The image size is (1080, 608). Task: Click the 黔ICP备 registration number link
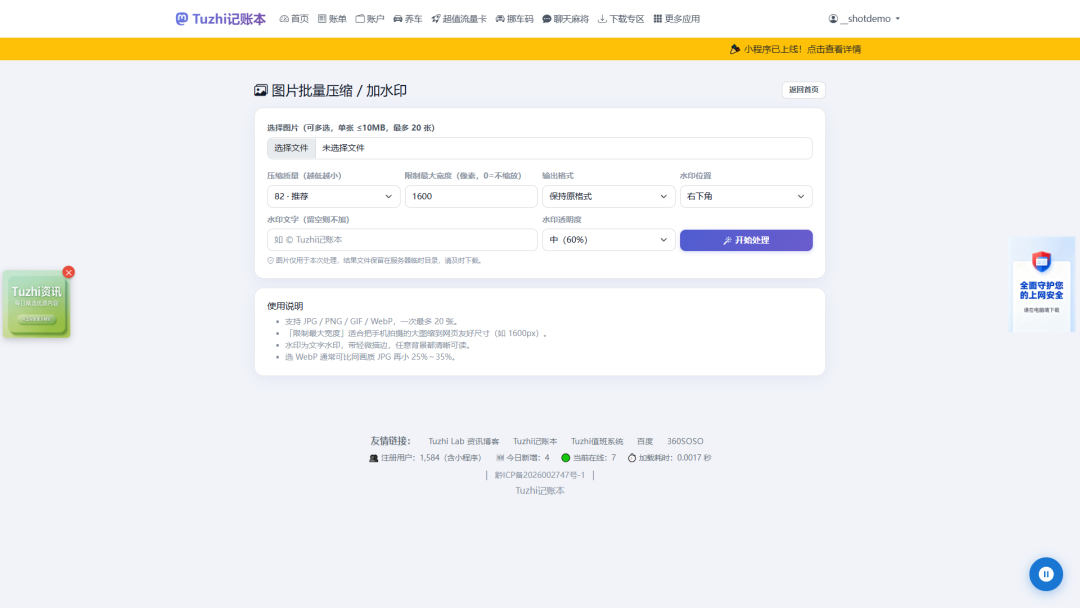(539, 475)
